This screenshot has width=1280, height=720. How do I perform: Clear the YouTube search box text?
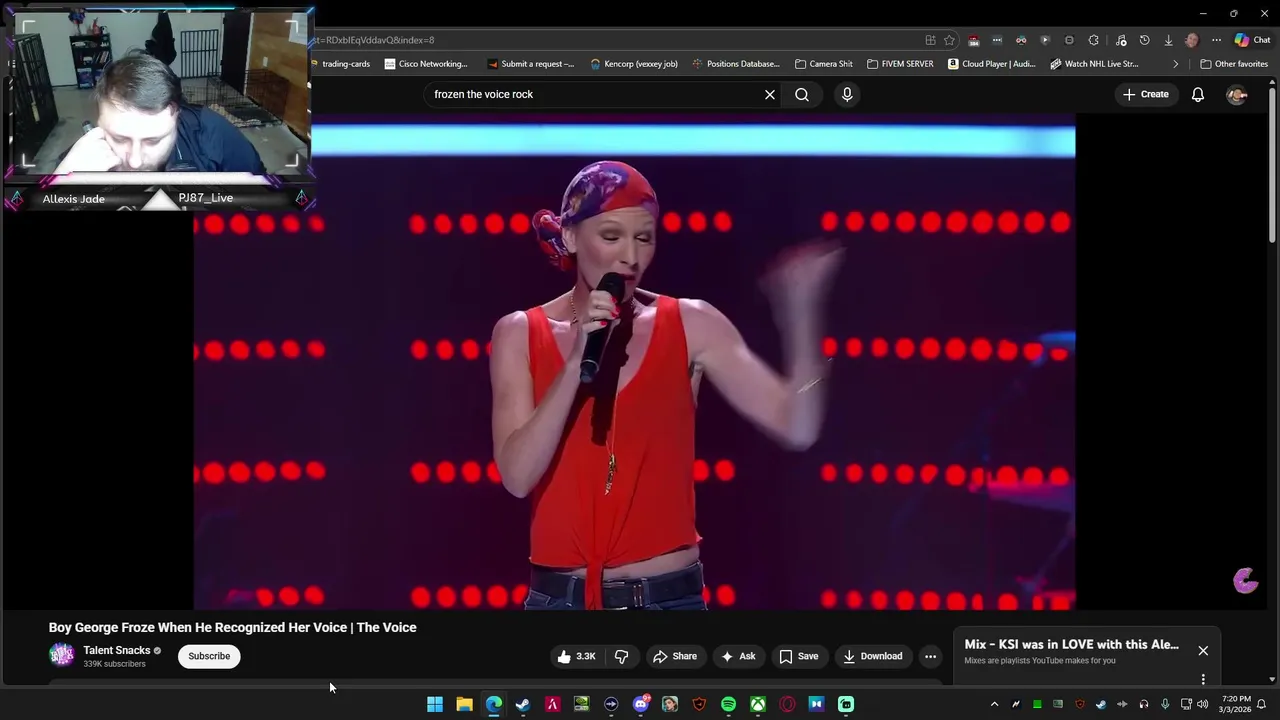pyautogui.click(x=770, y=94)
